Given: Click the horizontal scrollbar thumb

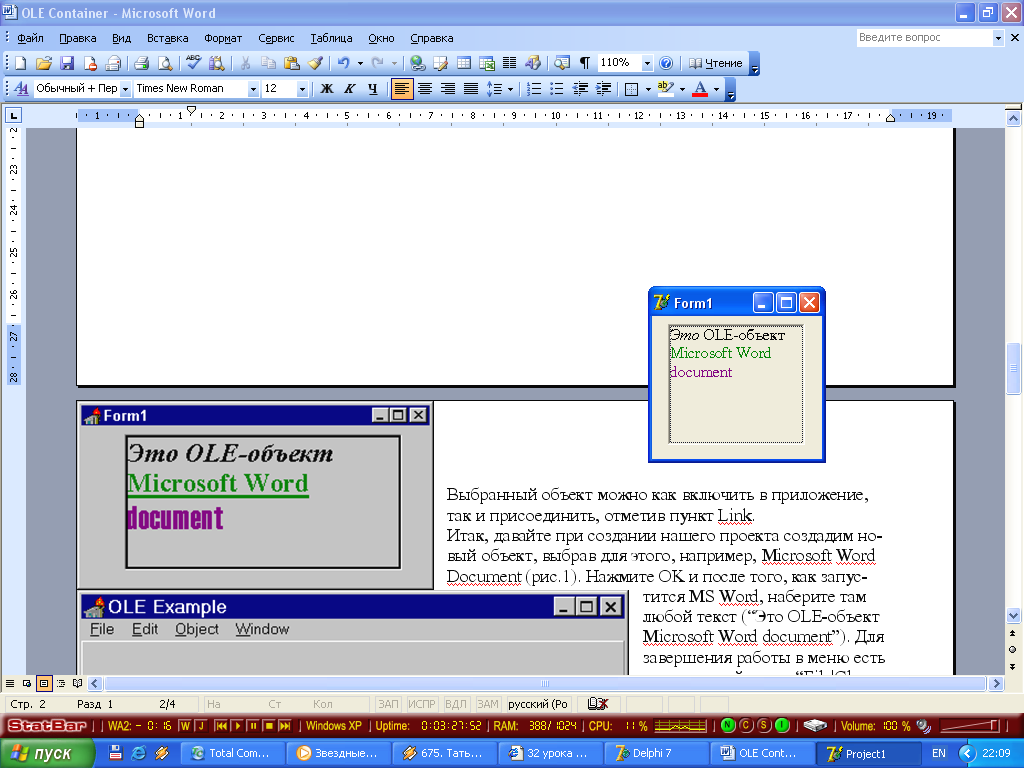Looking at the screenshot, I should click(x=545, y=684).
